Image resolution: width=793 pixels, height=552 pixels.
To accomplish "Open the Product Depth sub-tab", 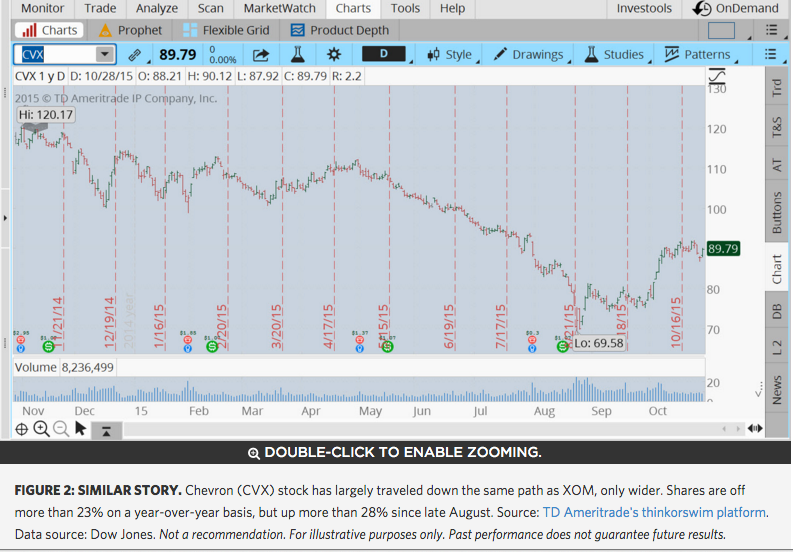I will point(340,30).
